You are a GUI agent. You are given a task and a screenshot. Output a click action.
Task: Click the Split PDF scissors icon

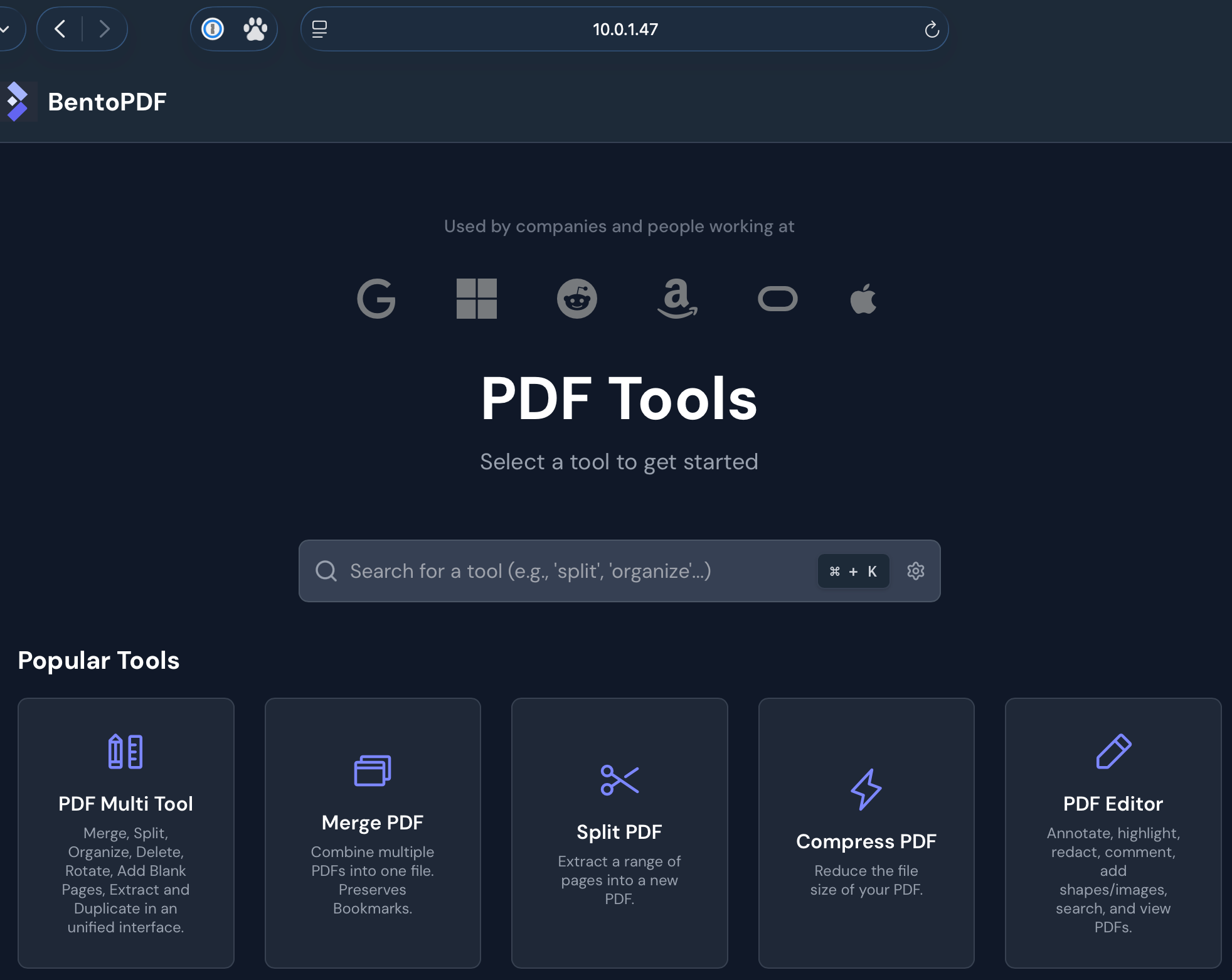pyautogui.click(x=619, y=780)
